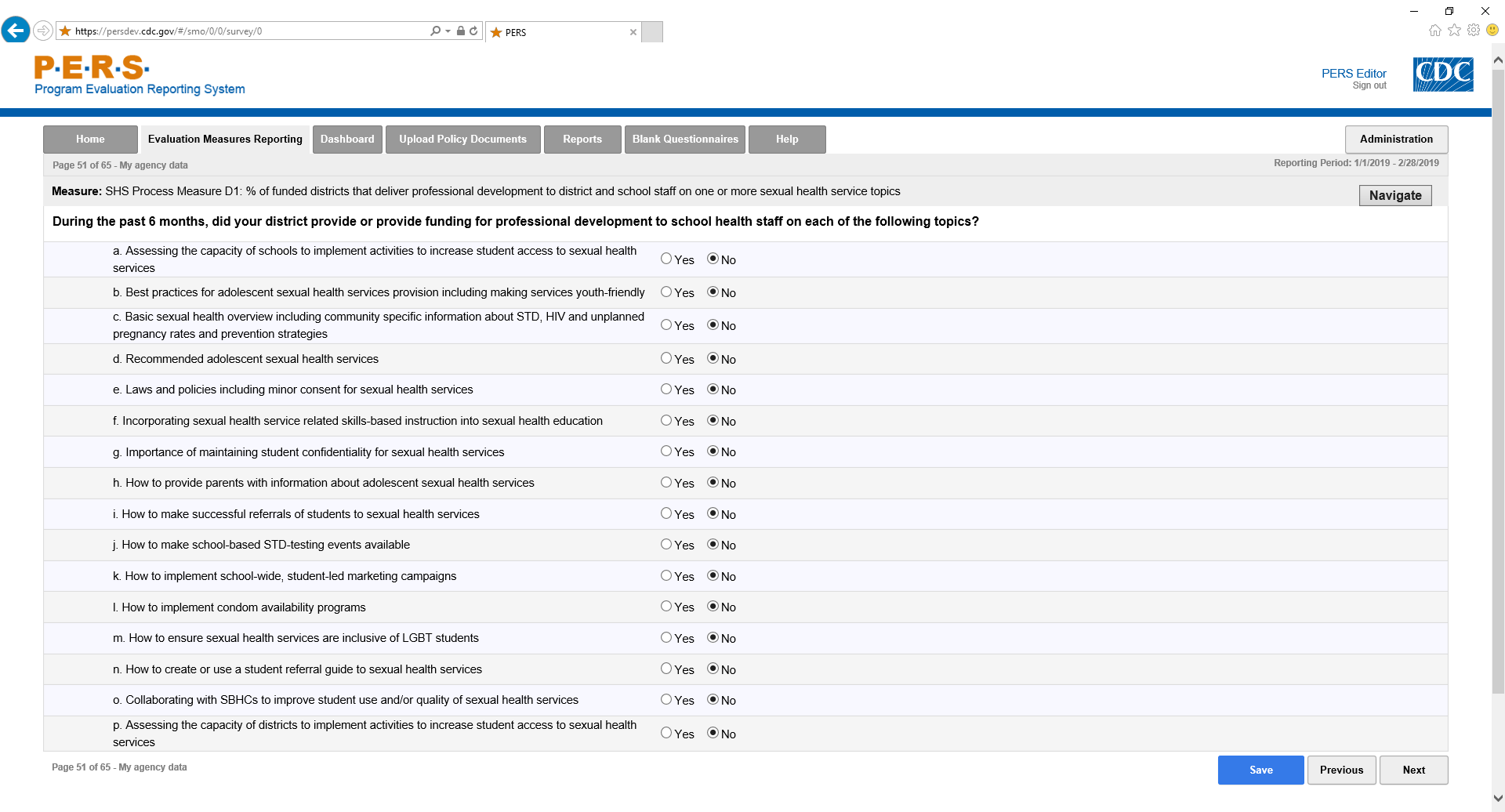
Task: Open the browser home icon
Action: [1434, 31]
